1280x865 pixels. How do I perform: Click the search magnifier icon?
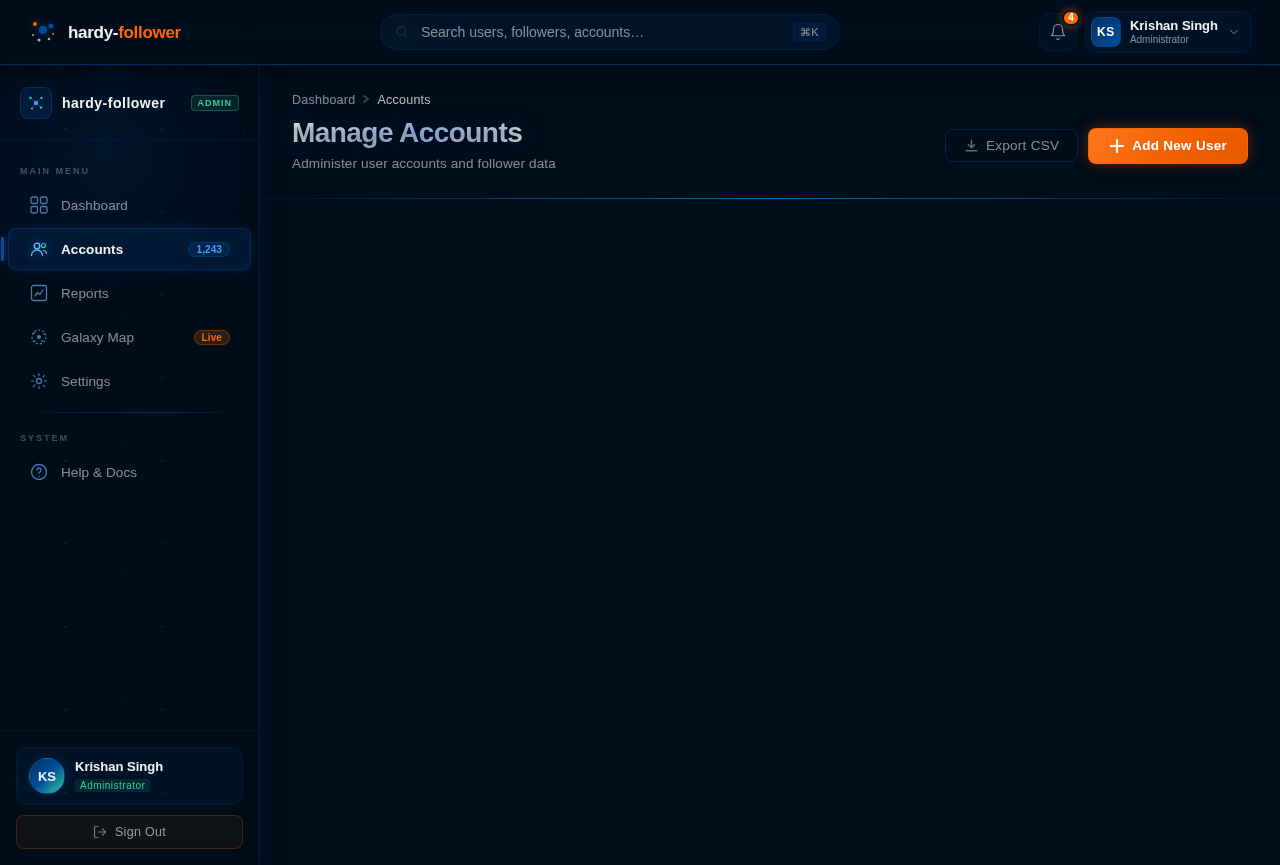click(402, 32)
